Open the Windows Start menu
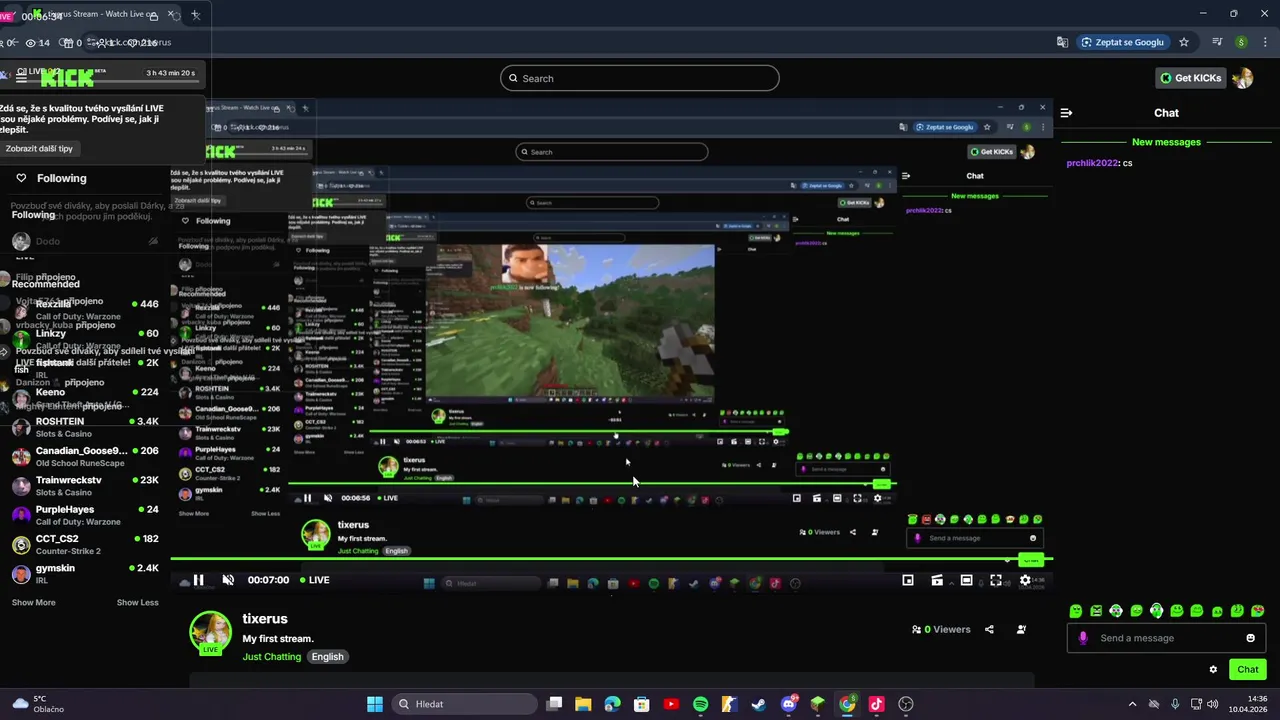Screen dimensions: 1280x720 pos(375,704)
